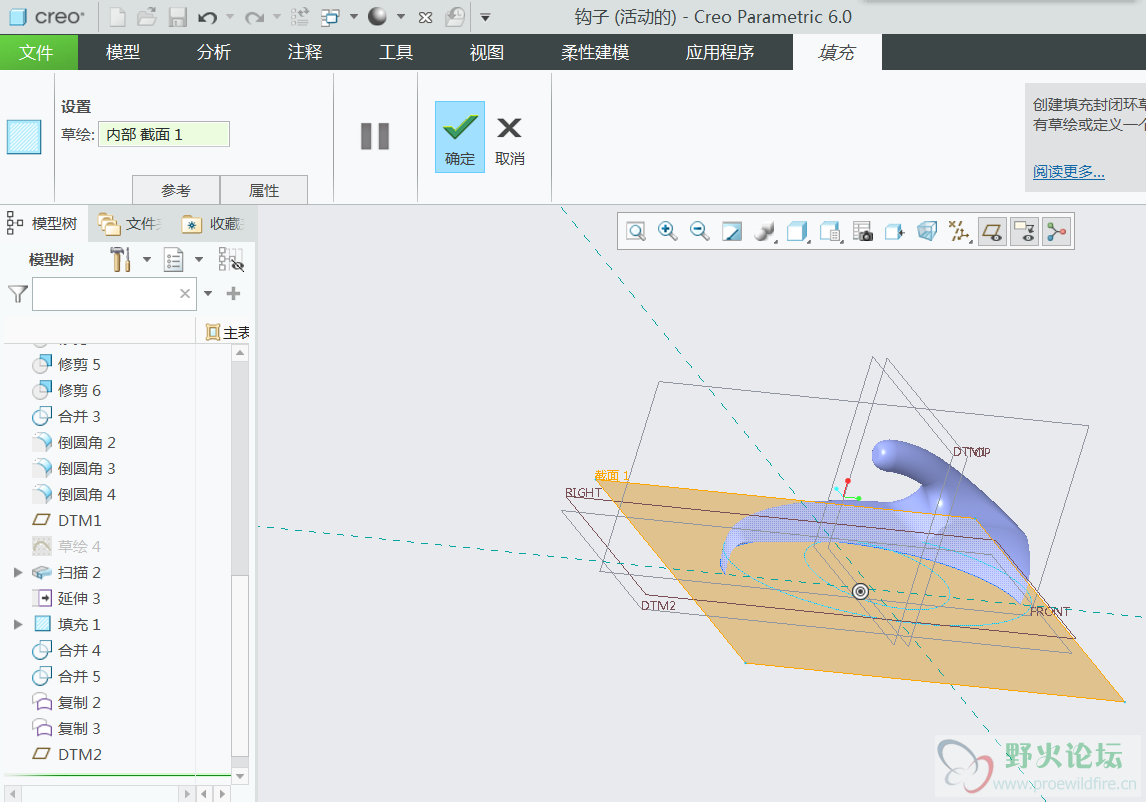Switch to the 注释 ribbon tab
Screen dimensions: 1146x802
click(x=305, y=52)
